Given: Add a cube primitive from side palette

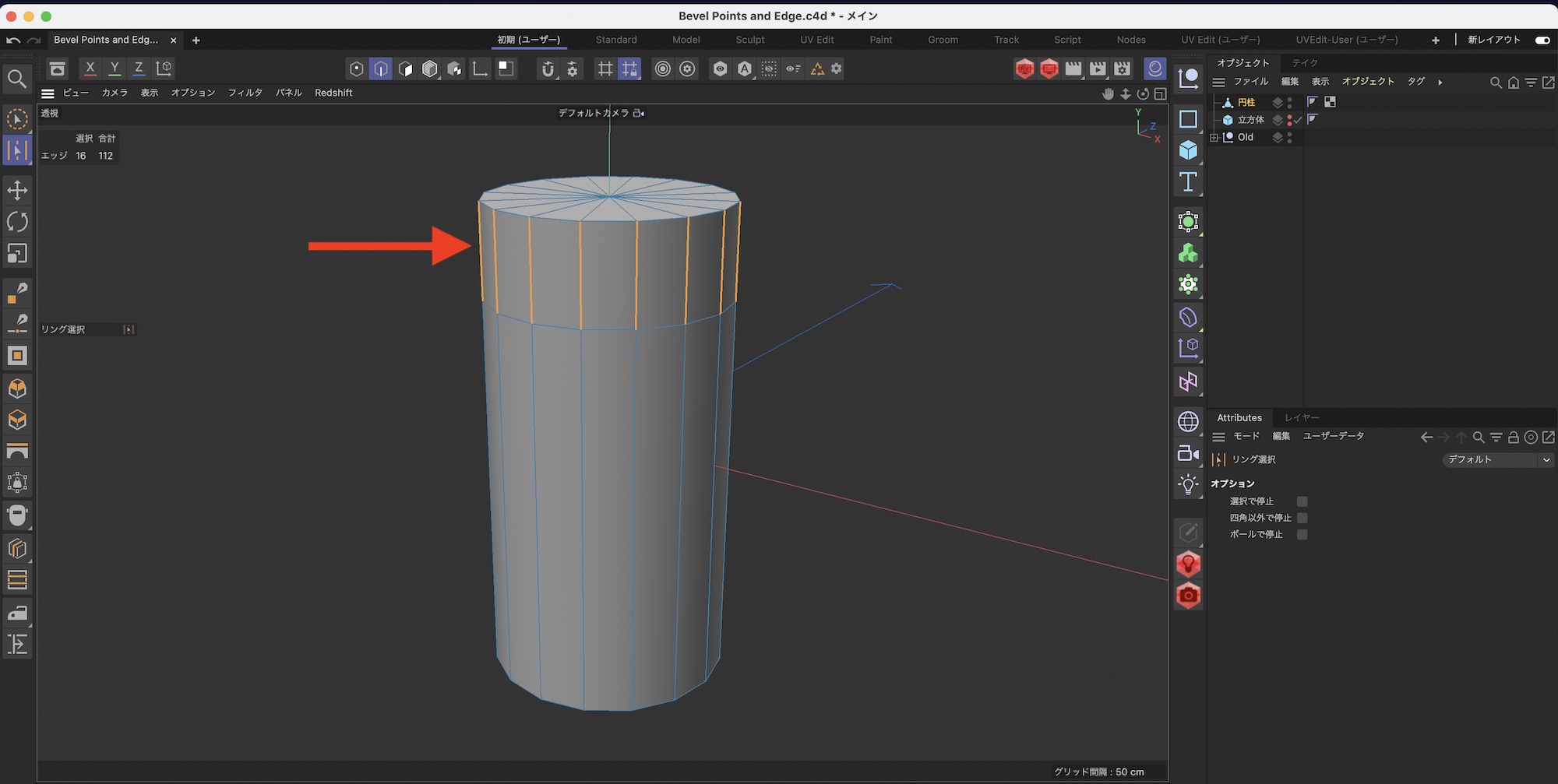Looking at the screenshot, I should pyautogui.click(x=1188, y=149).
